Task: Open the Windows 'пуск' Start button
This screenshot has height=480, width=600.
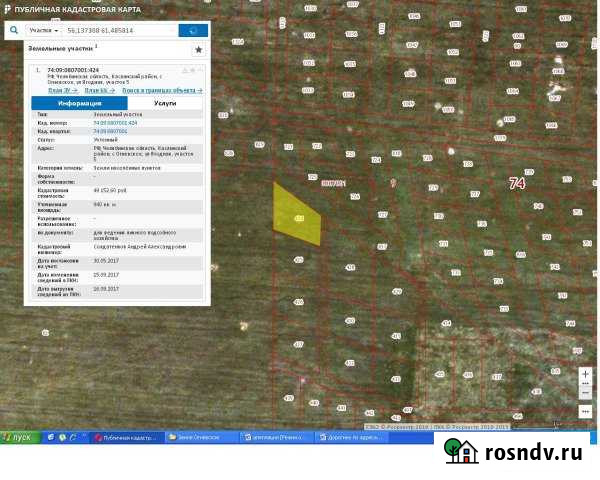Action: click(19, 437)
